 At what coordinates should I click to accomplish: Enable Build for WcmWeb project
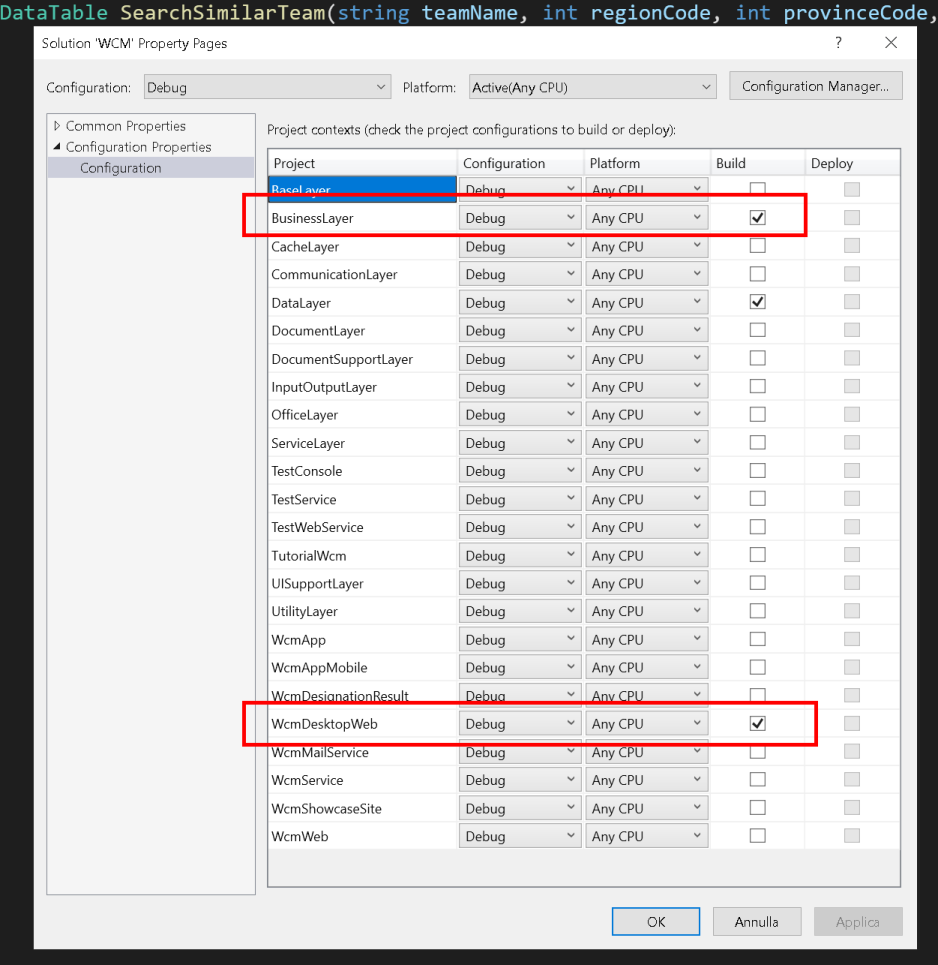coord(758,836)
